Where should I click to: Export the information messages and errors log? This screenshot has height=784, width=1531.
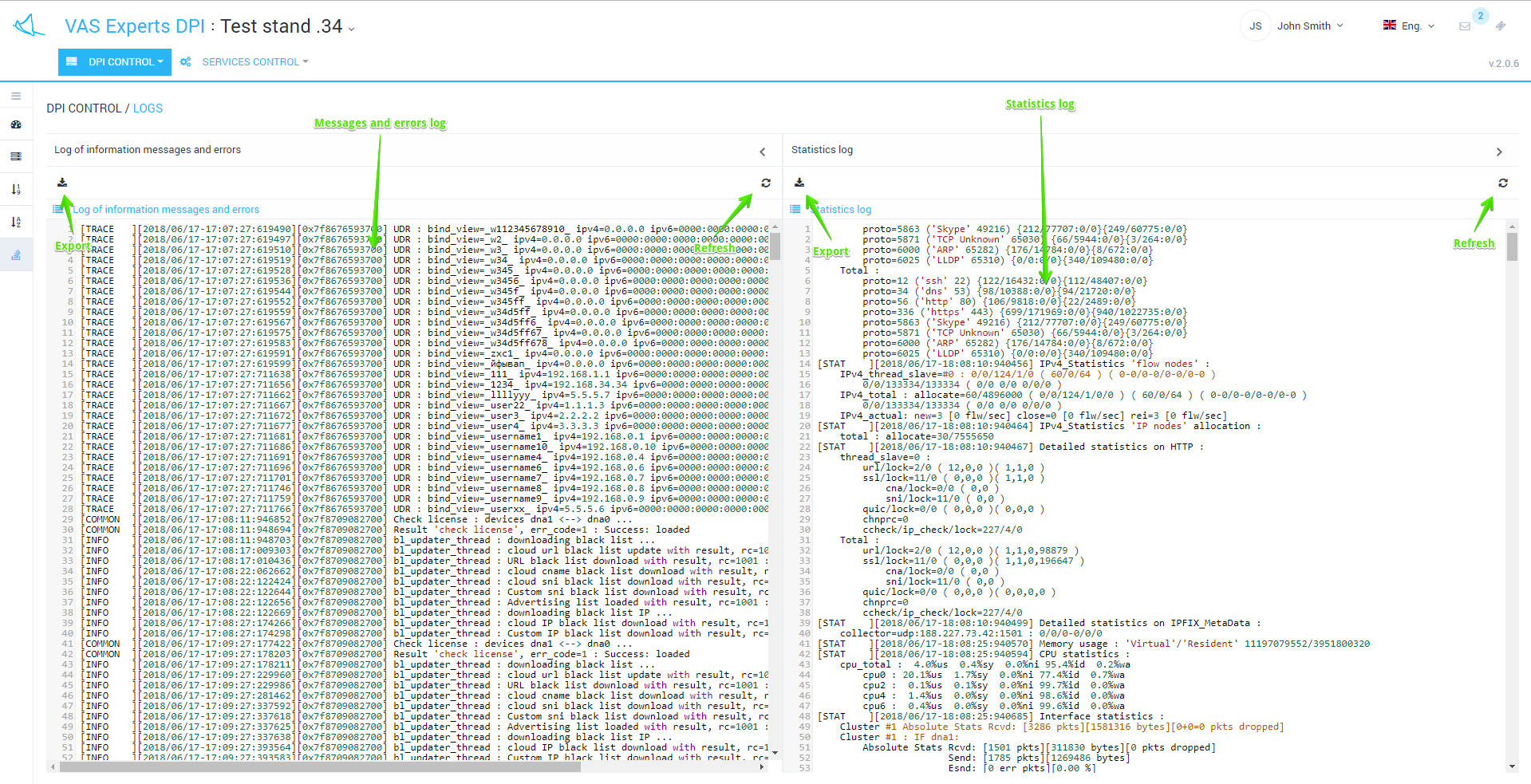coord(62,183)
